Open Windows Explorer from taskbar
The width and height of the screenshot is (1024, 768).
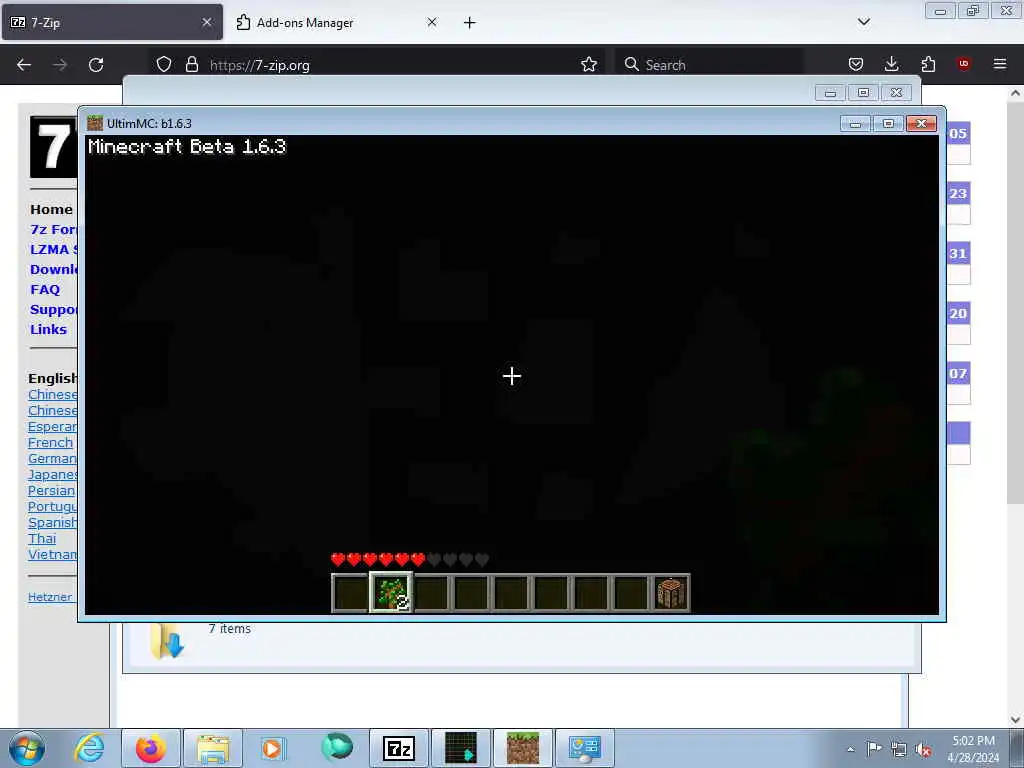click(213, 748)
